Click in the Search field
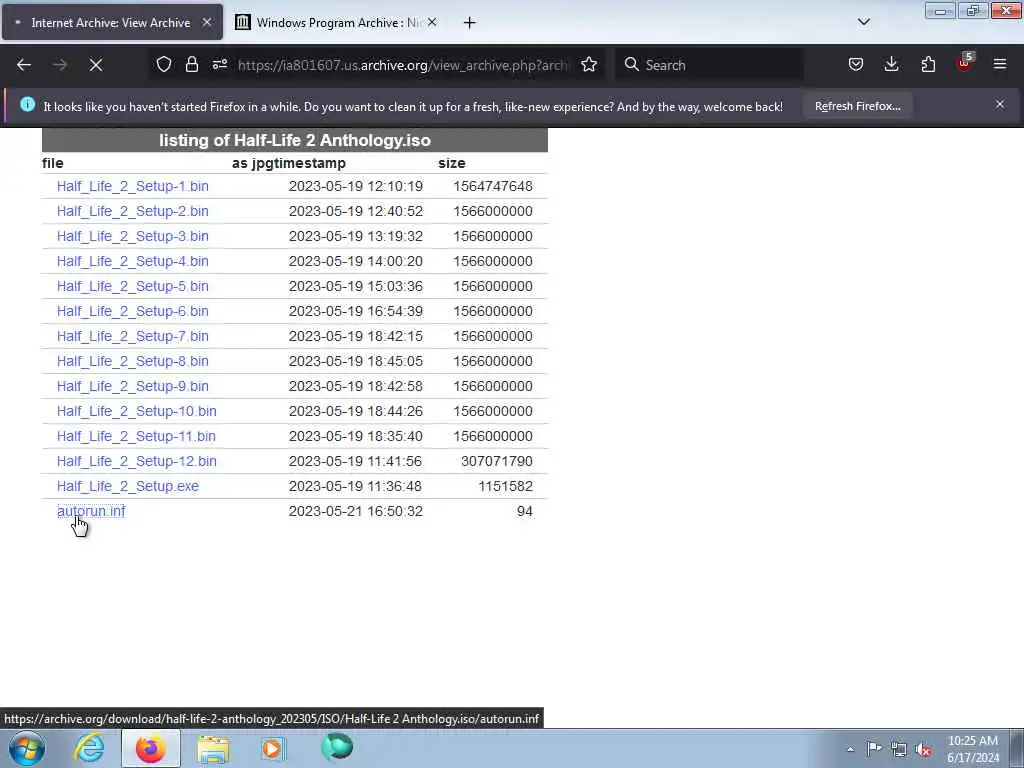The image size is (1024, 768). click(709, 65)
